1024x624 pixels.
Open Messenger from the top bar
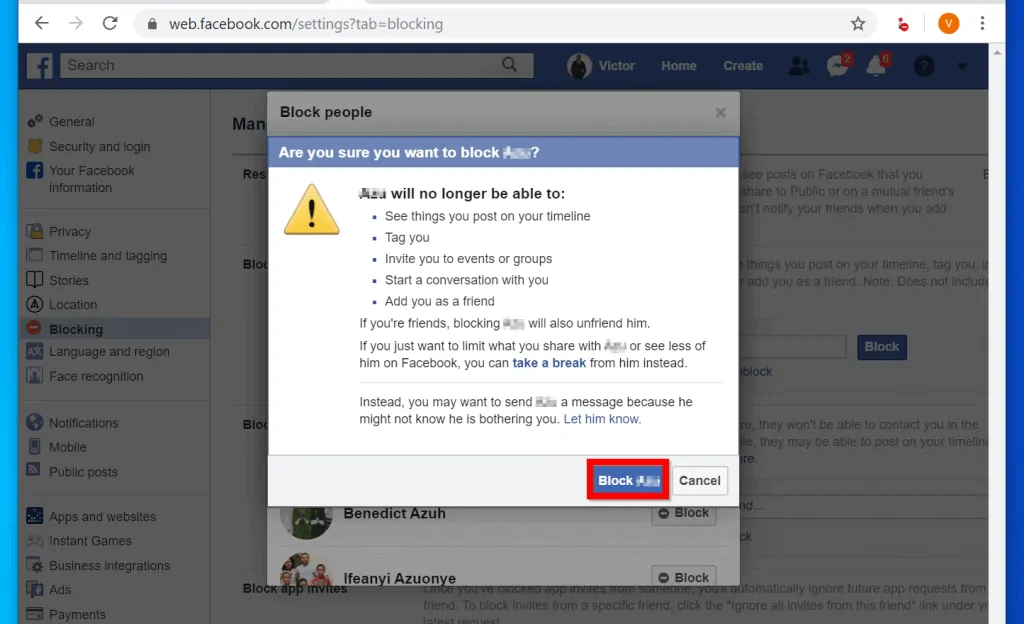(x=838, y=65)
